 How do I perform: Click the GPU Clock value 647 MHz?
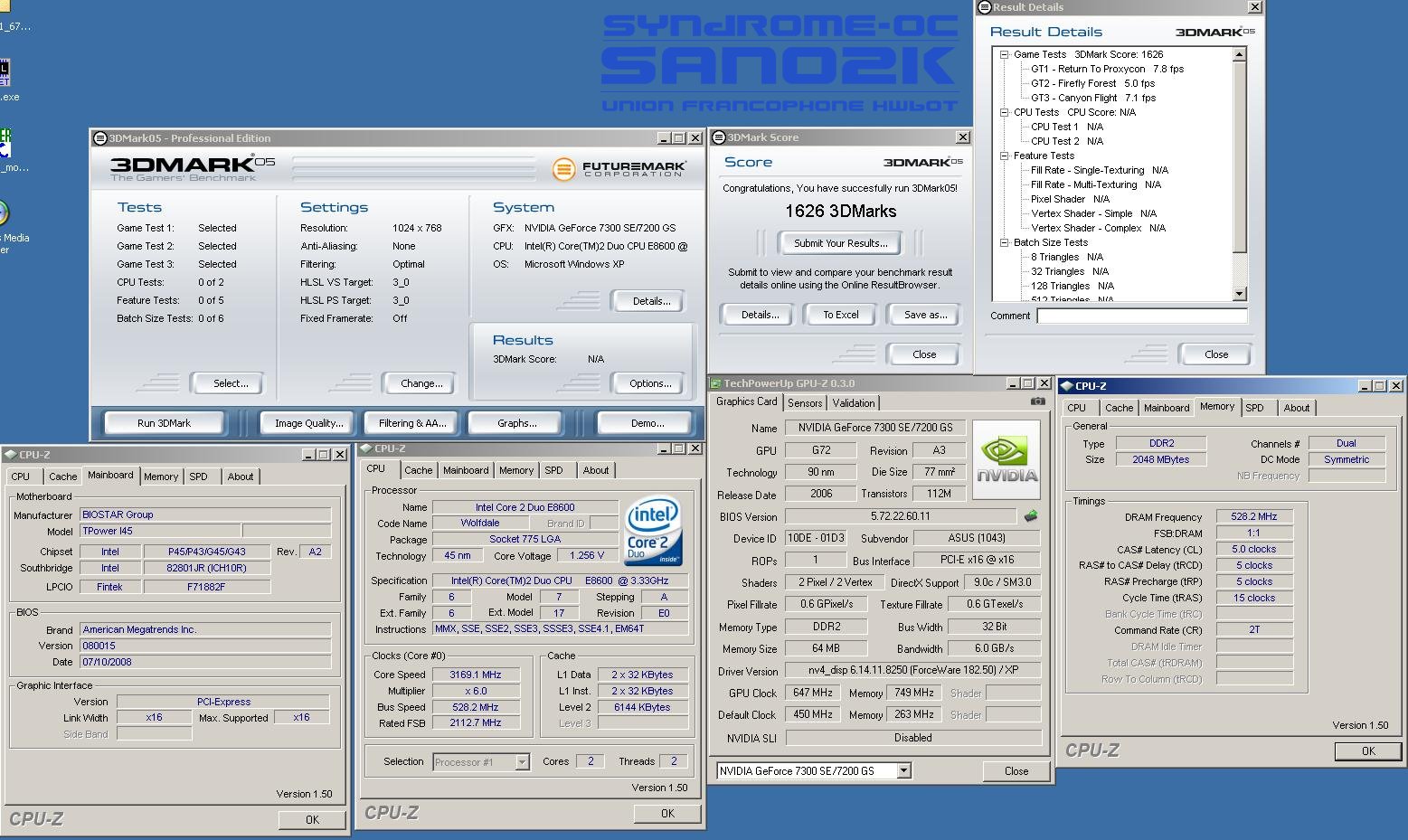tap(812, 693)
